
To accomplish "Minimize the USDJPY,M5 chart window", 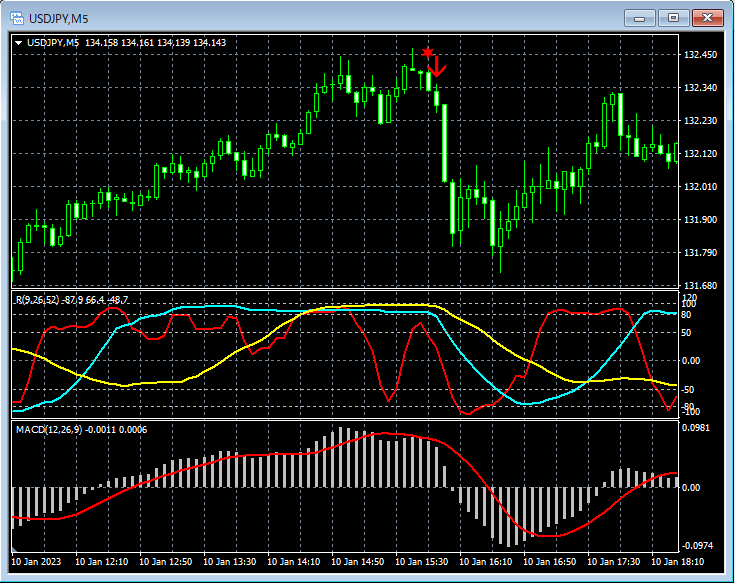I will [x=639, y=18].
